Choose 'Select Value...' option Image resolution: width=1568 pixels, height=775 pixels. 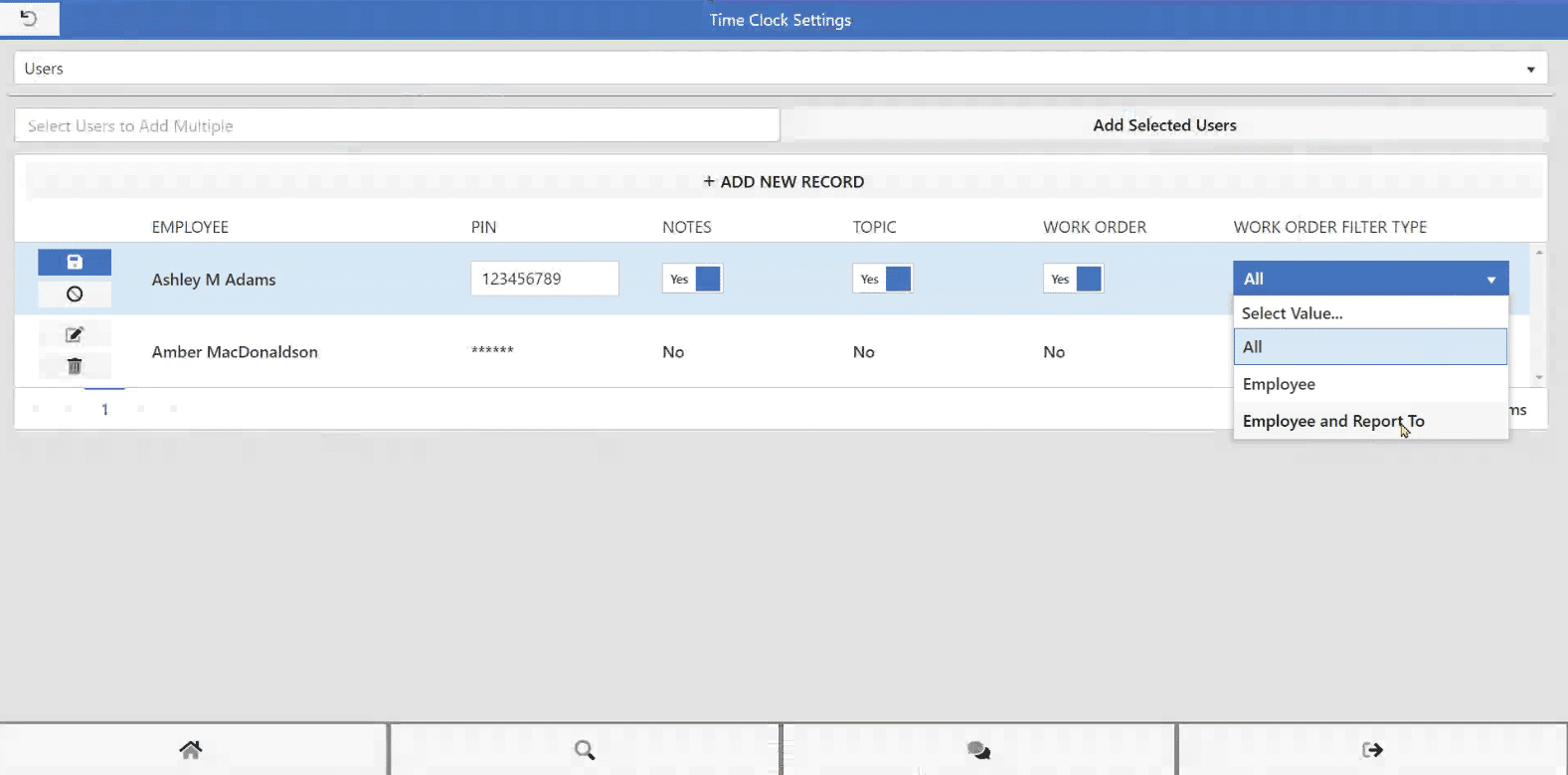click(x=1371, y=313)
